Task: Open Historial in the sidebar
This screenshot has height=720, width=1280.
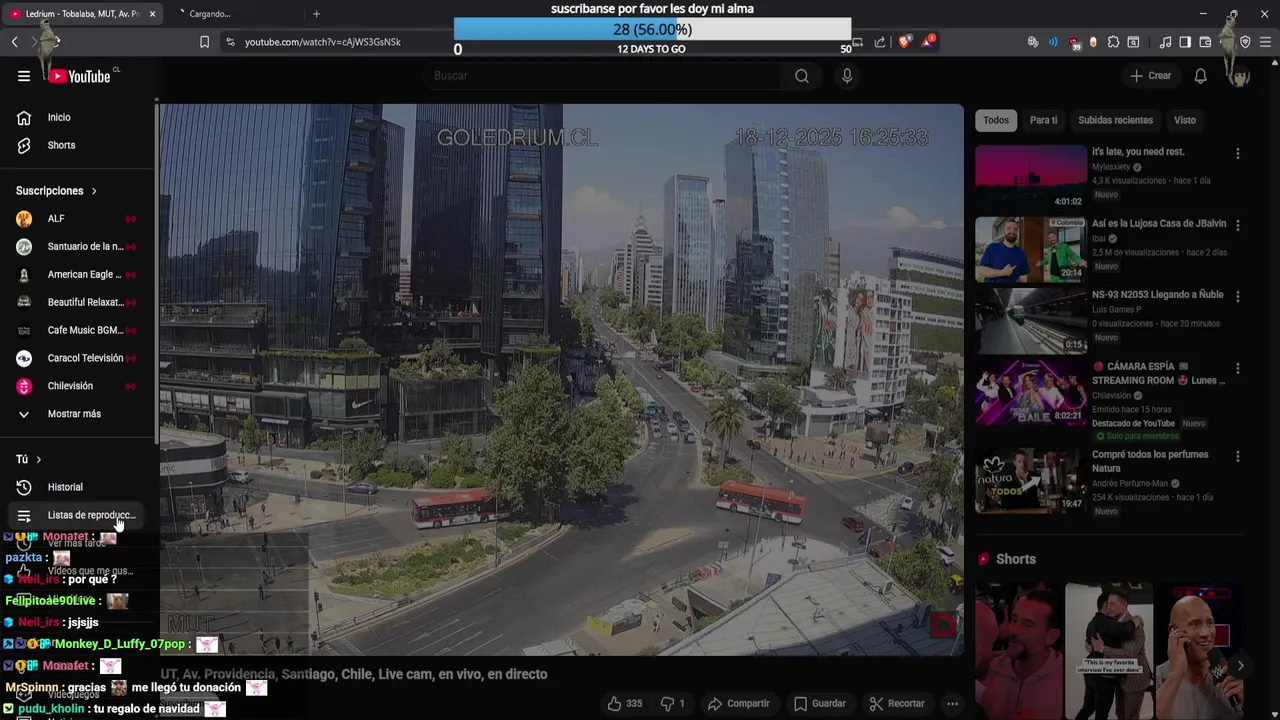Action: [x=78, y=487]
